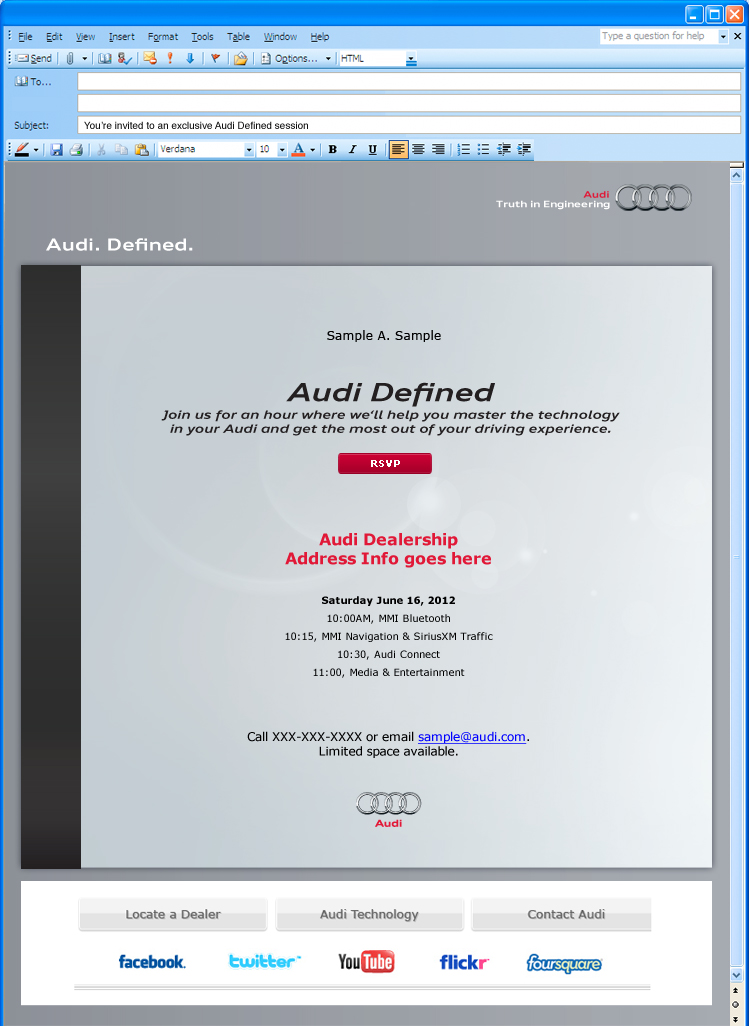Open the Edit menu
Screen dimensions: 749x1026
[x=54, y=37]
